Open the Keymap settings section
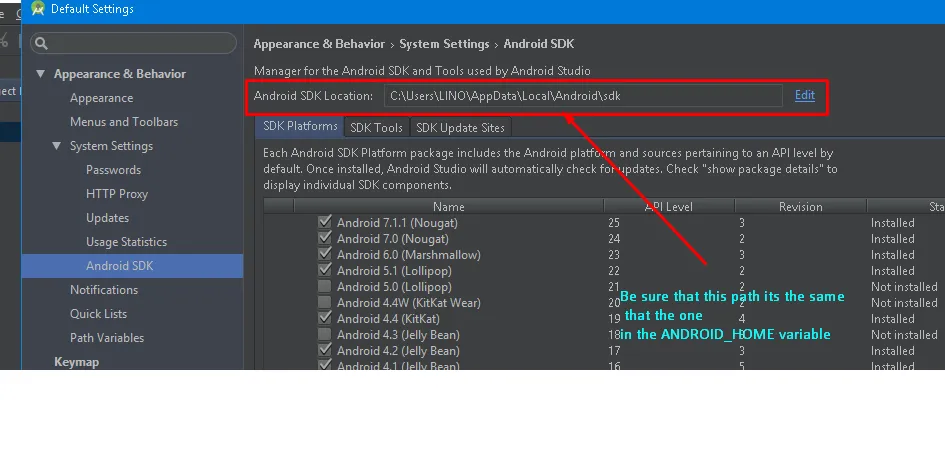The image size is (945, 460). [77, 362]
